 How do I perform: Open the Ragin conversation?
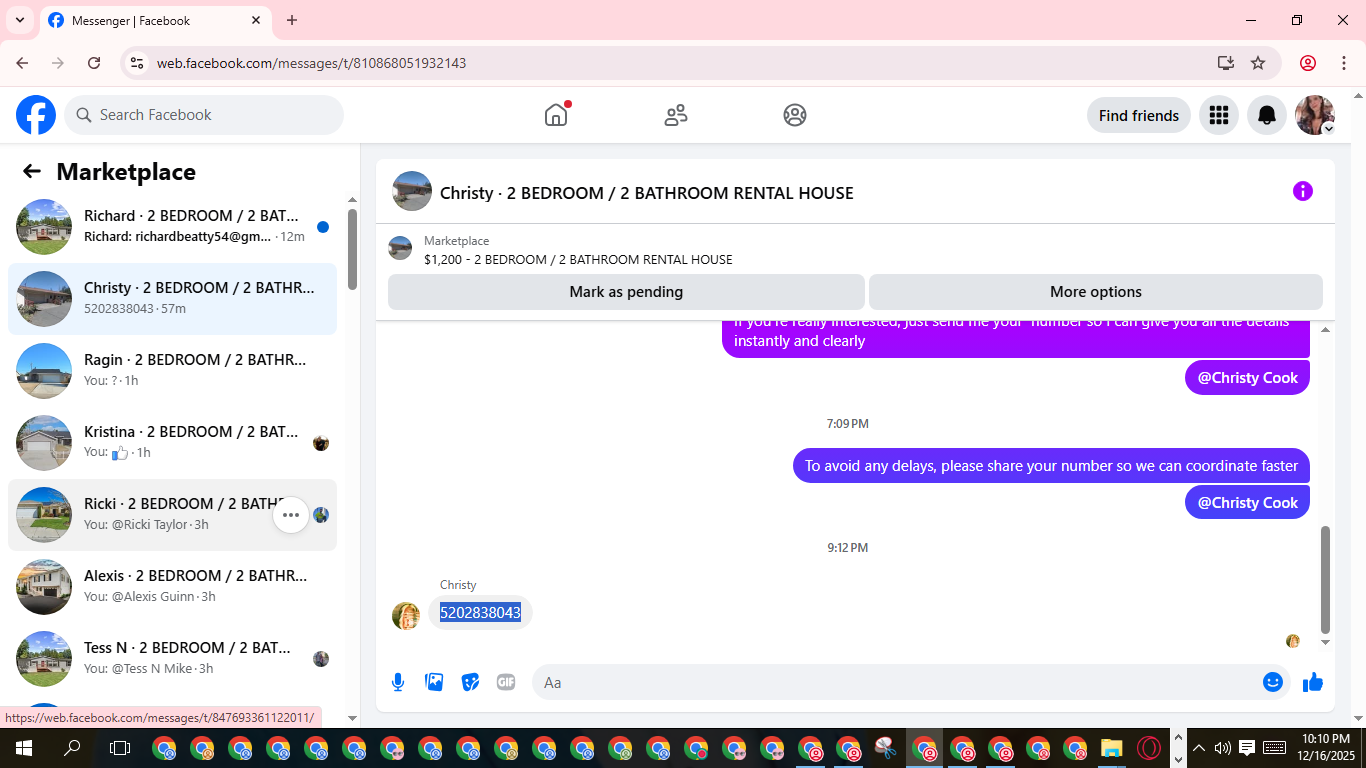[172, 370]
